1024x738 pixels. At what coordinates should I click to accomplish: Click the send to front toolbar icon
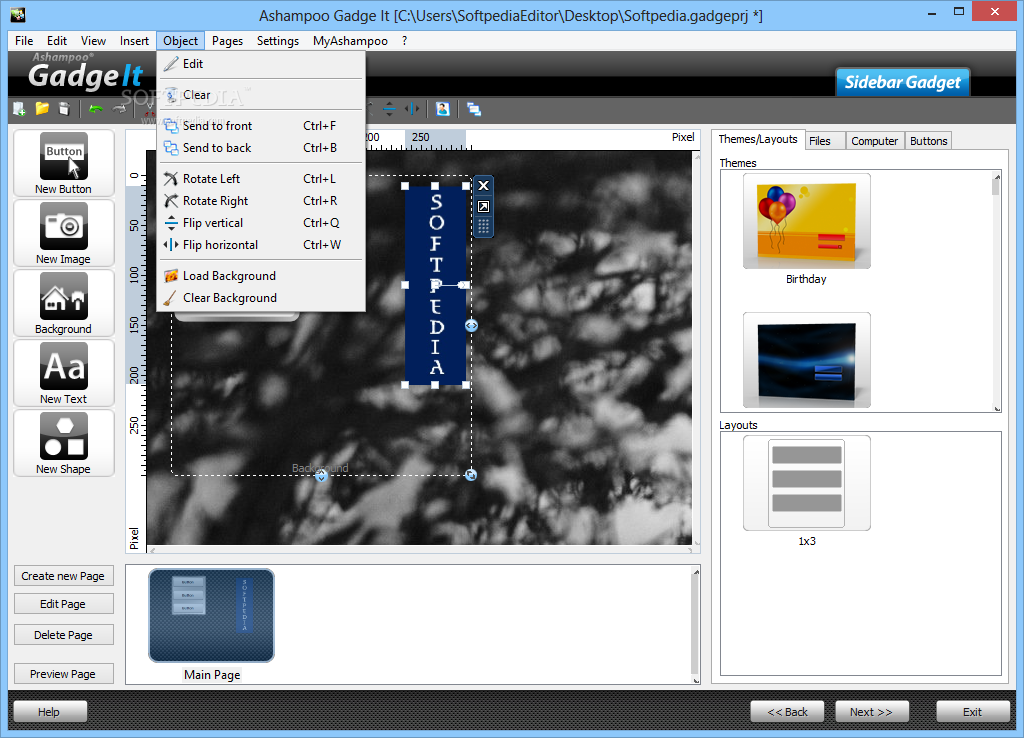474,110
